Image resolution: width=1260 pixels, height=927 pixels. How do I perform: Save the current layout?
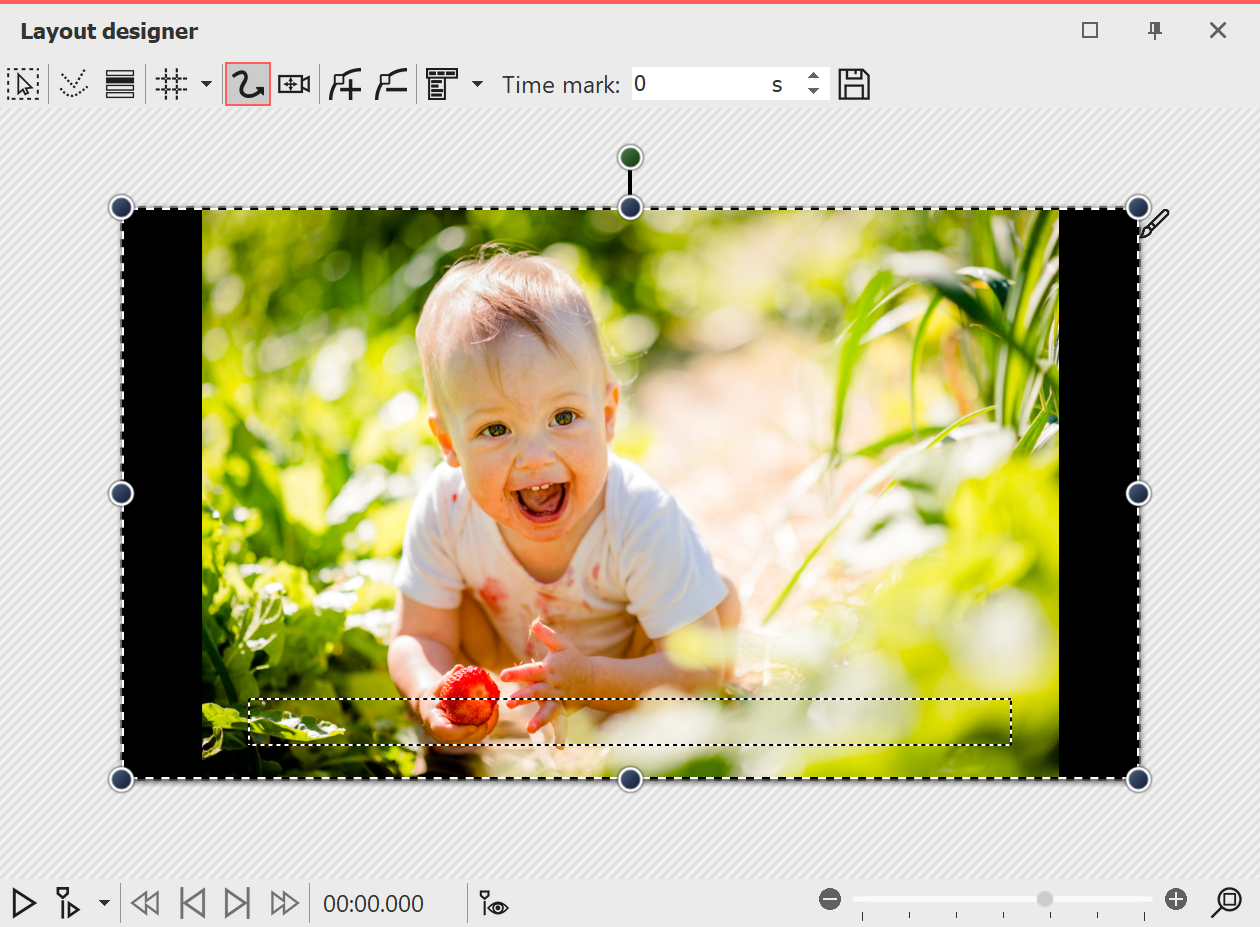[x=854, y=84]
